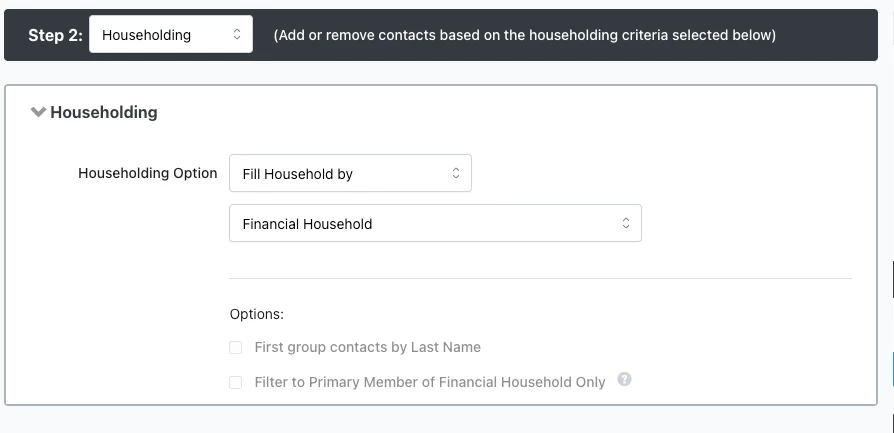Viewport: 894px width, 433px height.
Task: Click the "First group contacts by Last Name" label text
Action: 367,347
